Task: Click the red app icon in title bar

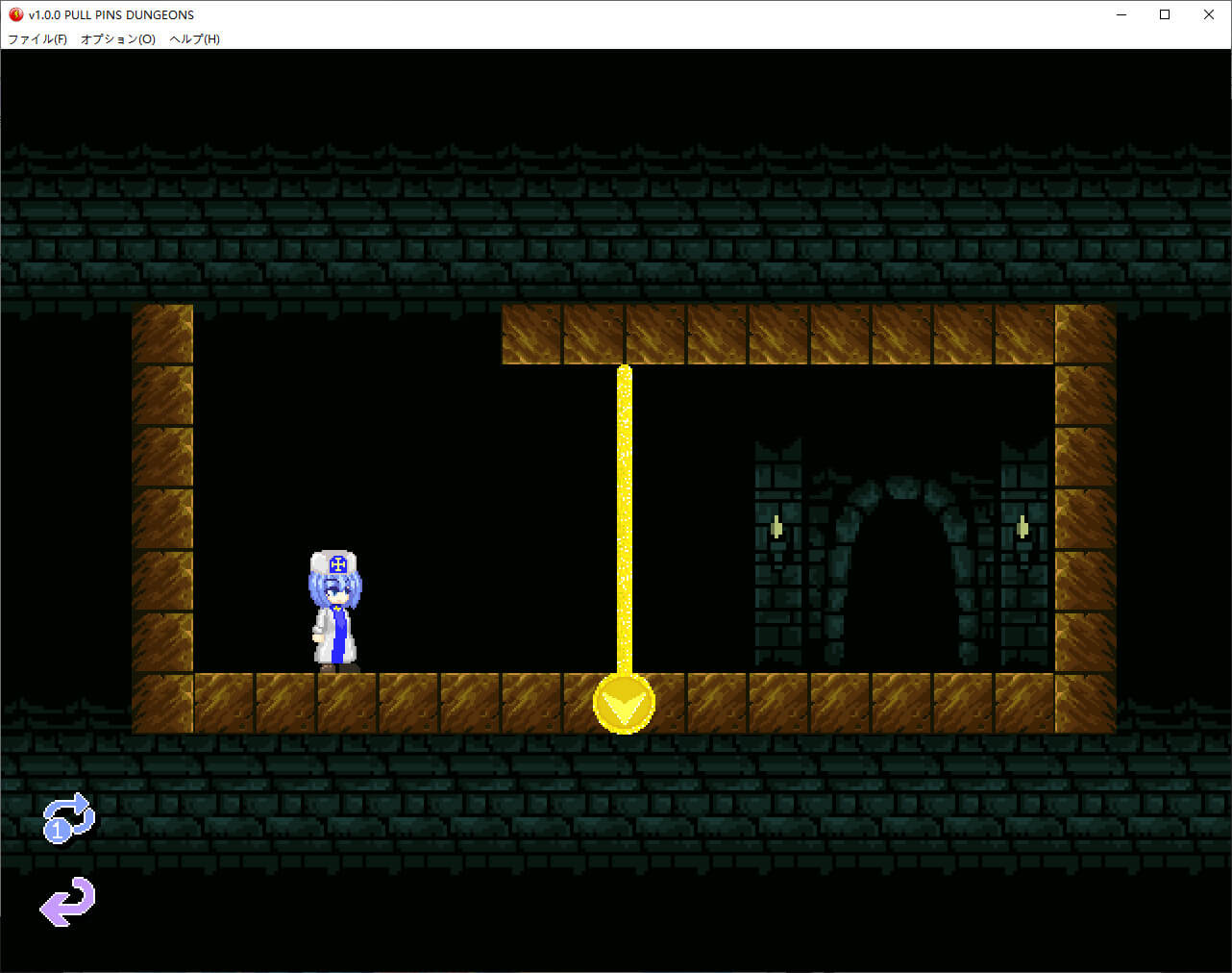Action: (x=15, y=14)
